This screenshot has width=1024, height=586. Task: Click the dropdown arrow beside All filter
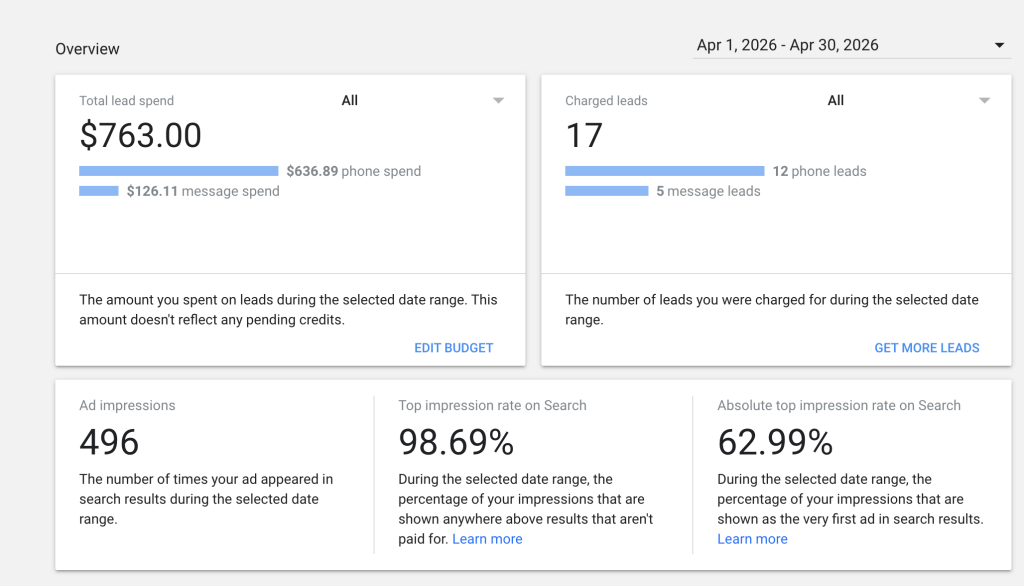pyautogui.click(x=498, y=100)
